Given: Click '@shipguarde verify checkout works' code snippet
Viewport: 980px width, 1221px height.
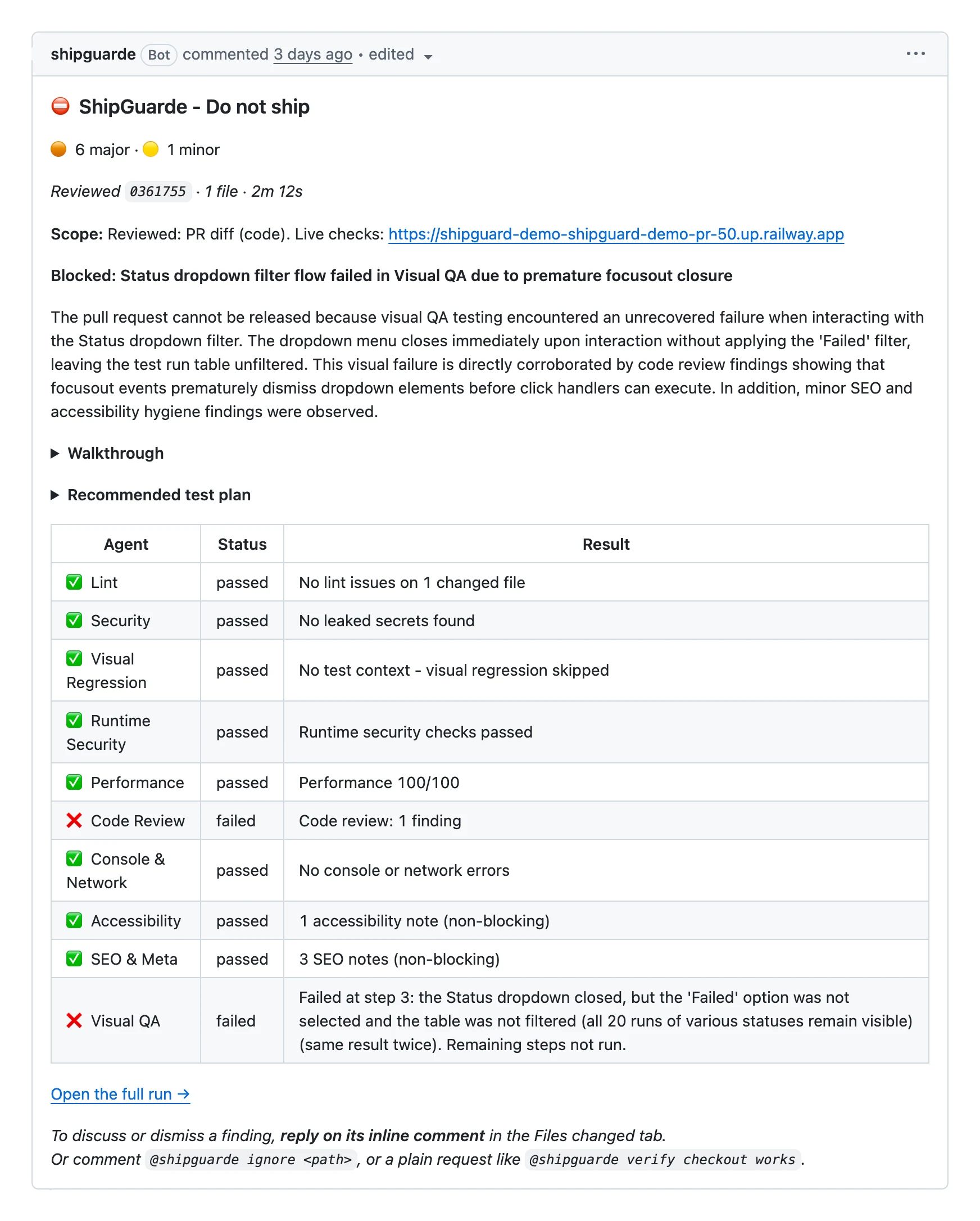Looking at the screenshot, I should pos(663,1159).
